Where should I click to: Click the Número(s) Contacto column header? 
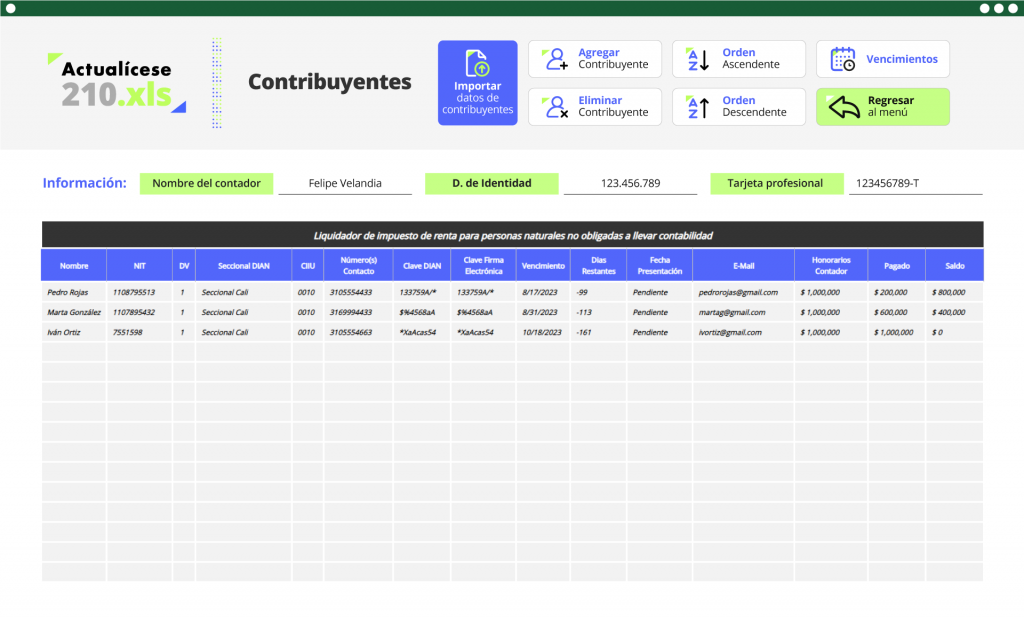(x=359, y=265)
